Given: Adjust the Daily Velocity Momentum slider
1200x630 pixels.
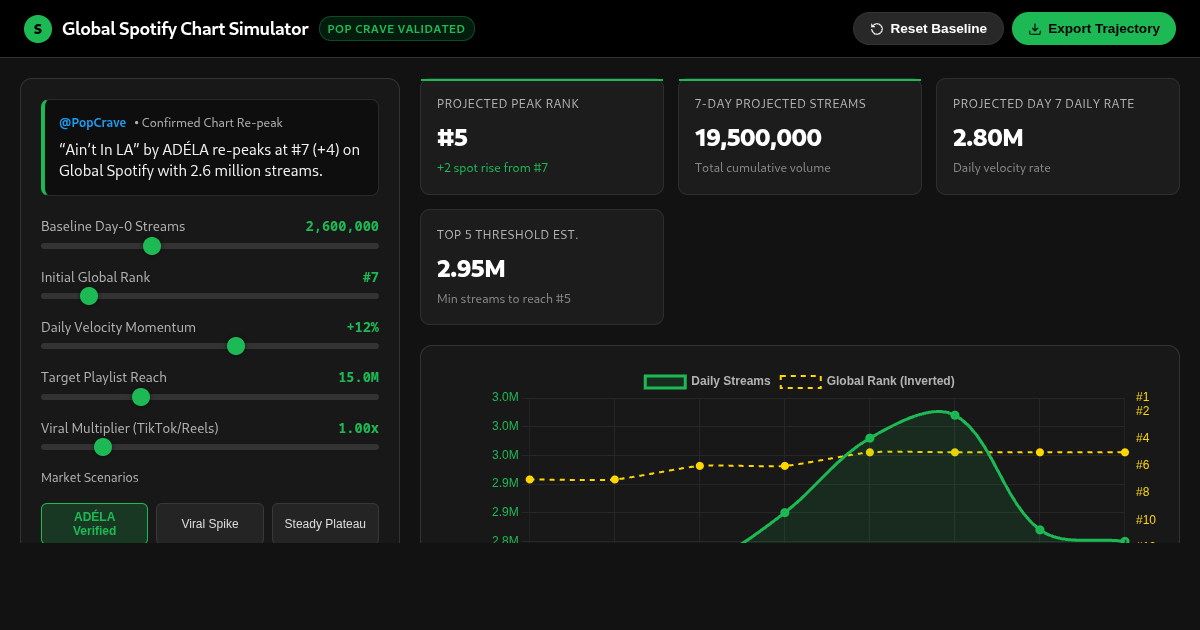Looking at the screenshot, I should tap(210, 346).
